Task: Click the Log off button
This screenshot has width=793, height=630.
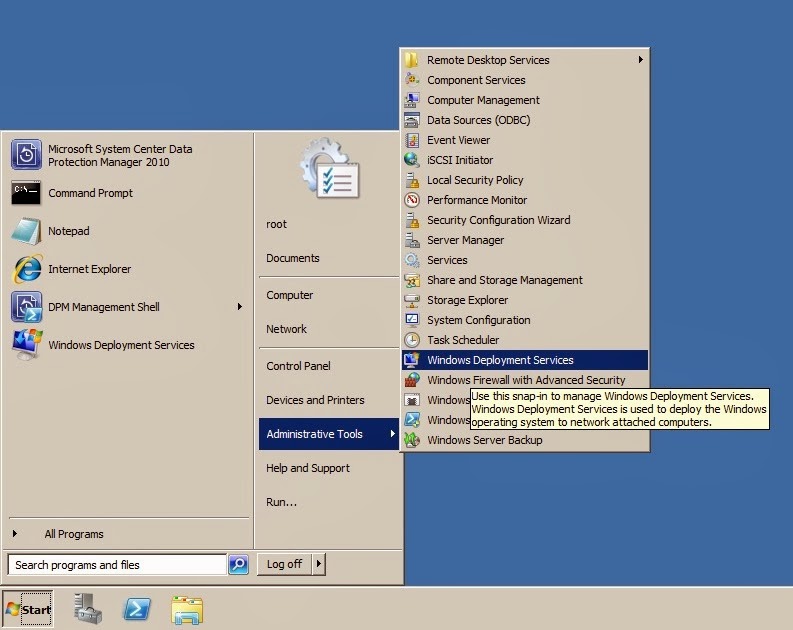Action: [x=284, y=564]
